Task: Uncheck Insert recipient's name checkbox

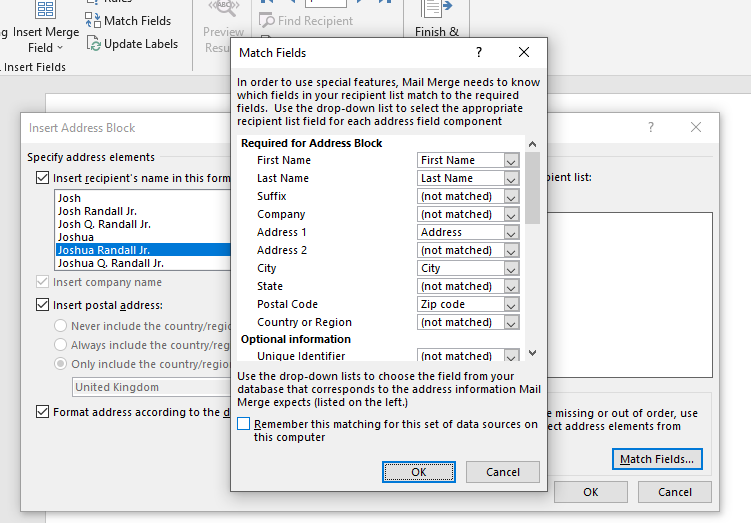Action: click(x=42, y=178)
